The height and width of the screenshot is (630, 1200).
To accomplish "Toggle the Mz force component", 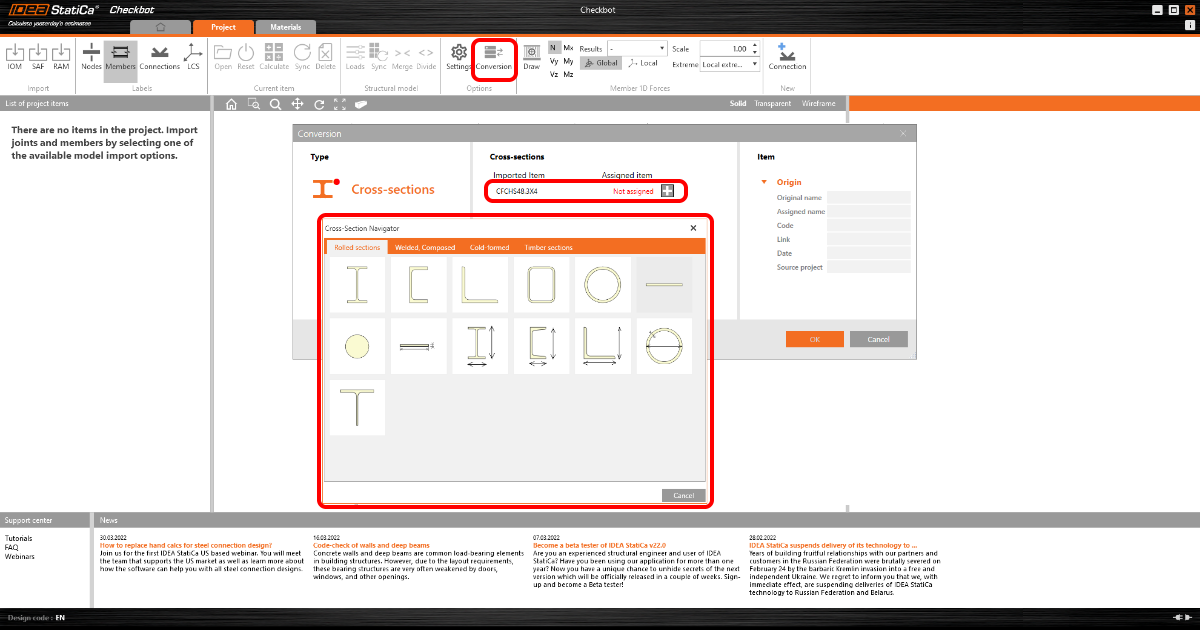I will coord(568,74).
